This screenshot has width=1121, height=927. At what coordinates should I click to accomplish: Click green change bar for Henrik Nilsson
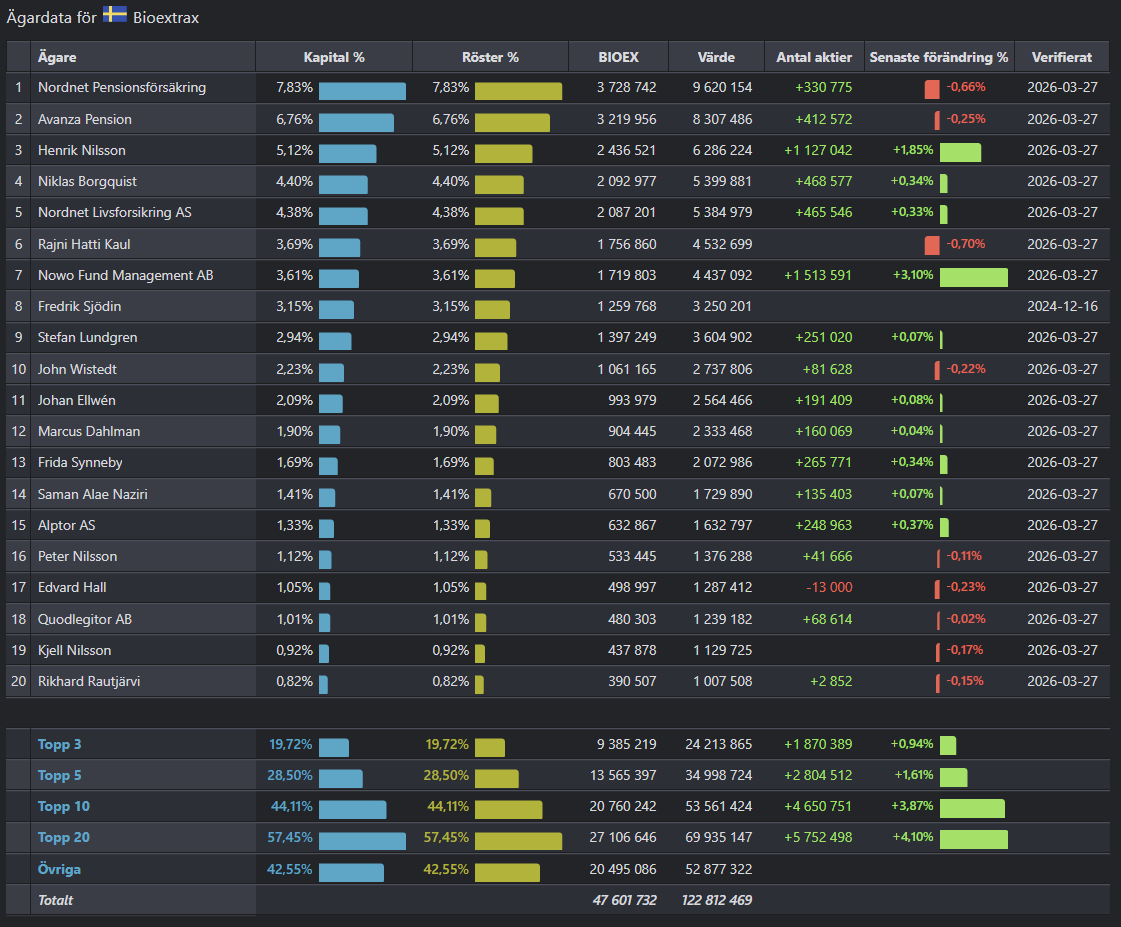pyautogui.click(x=960, y=152)
